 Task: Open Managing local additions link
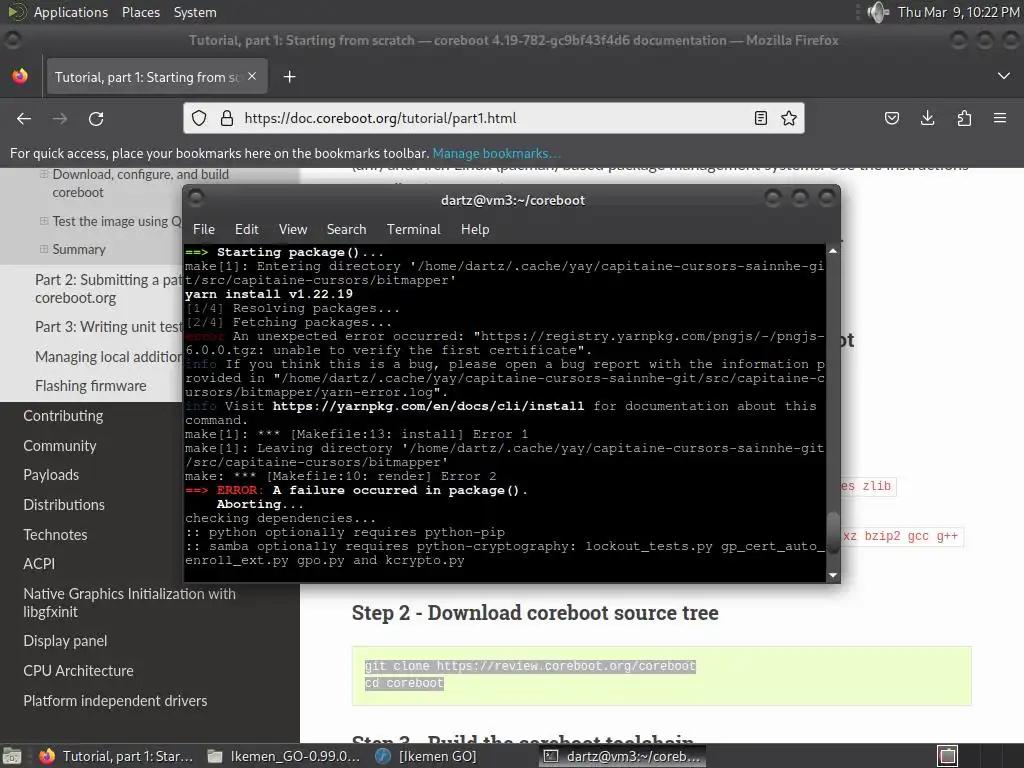[108, 357]
